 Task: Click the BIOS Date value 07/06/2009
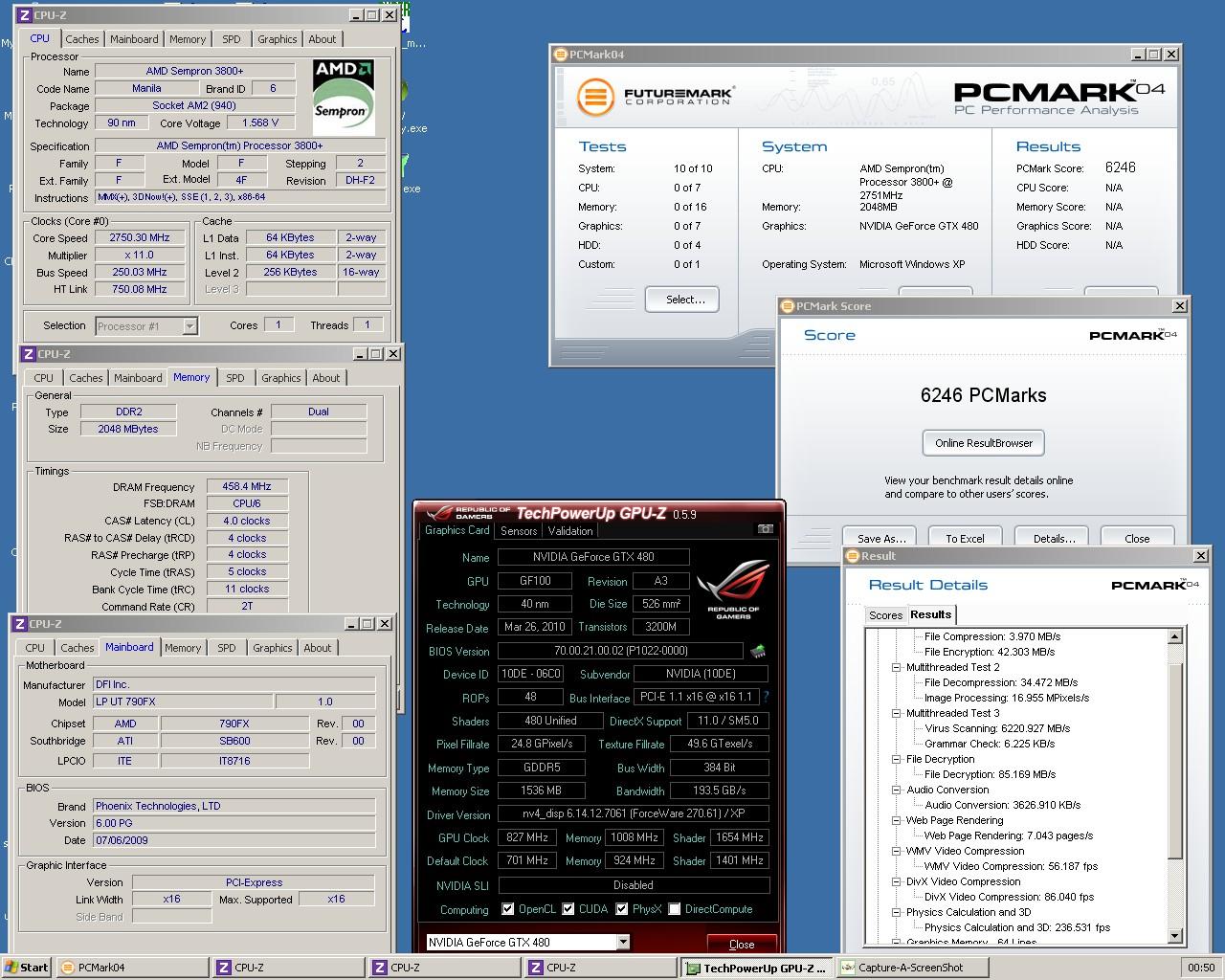(234, 840)
